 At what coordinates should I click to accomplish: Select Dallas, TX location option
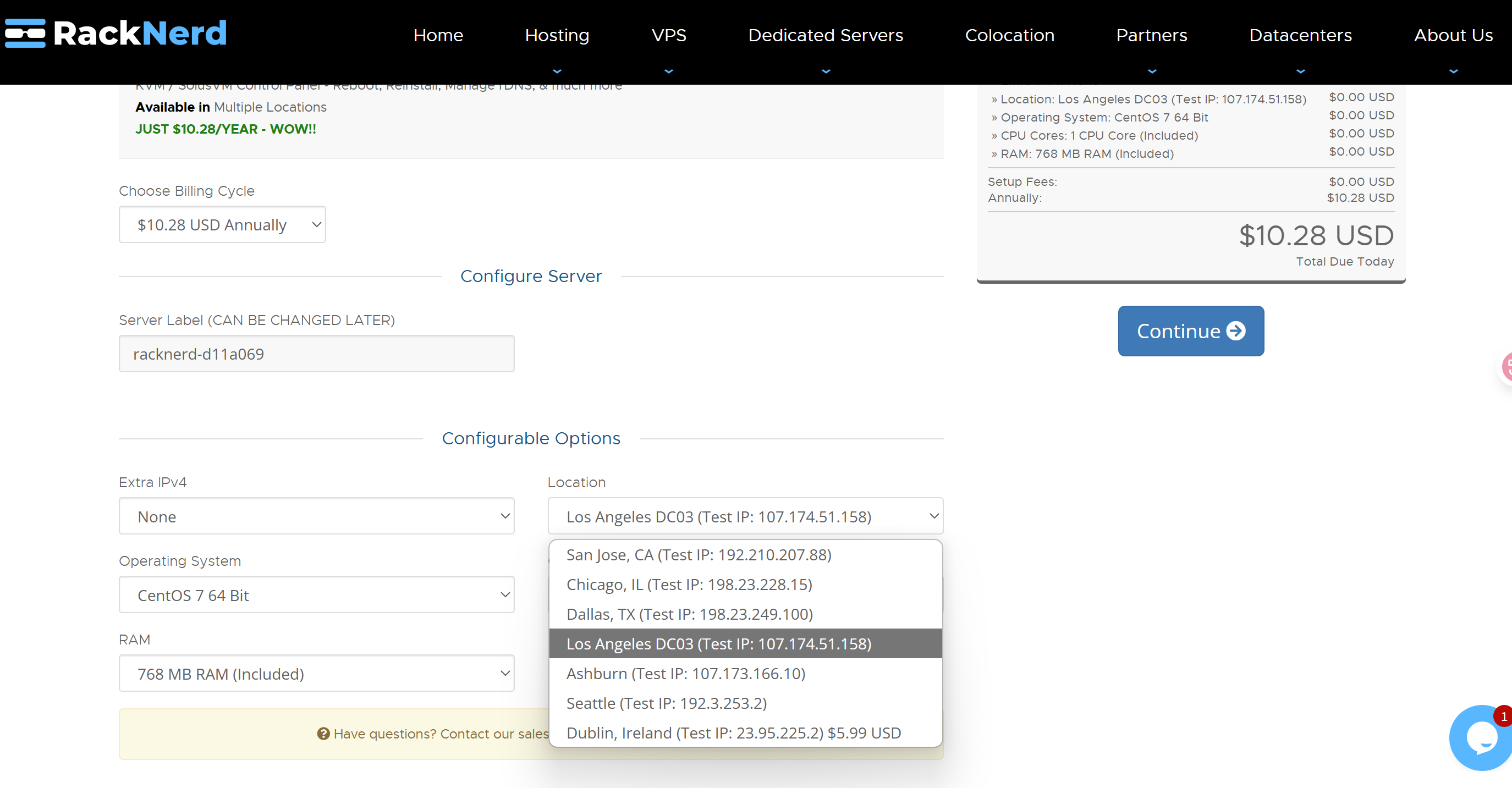(x=745, y=614)
